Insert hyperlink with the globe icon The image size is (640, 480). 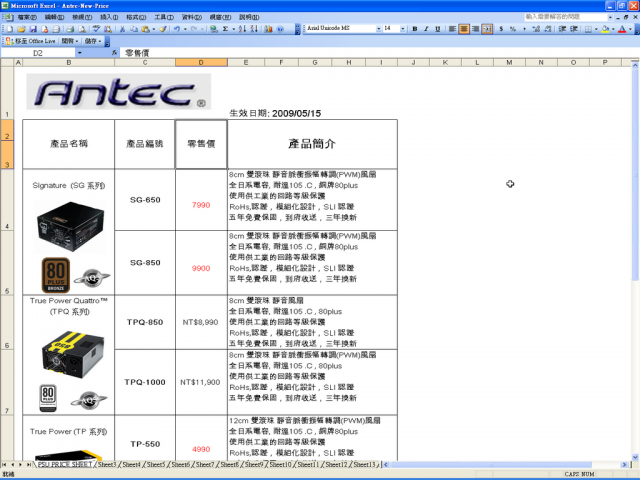click(213, 29)
